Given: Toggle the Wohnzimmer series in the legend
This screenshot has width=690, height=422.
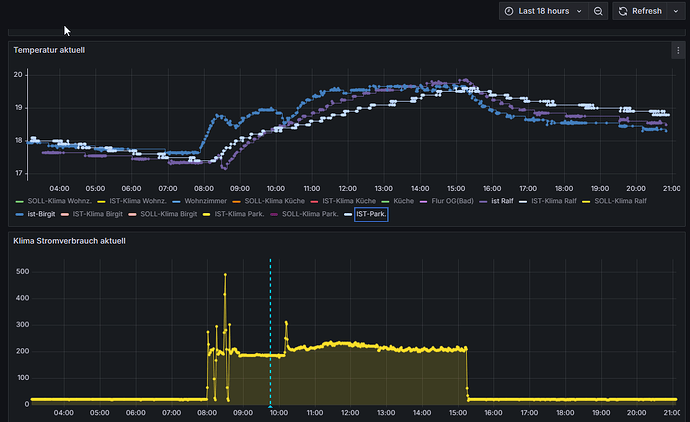Looking at the screenshot, I should [208, 201].
